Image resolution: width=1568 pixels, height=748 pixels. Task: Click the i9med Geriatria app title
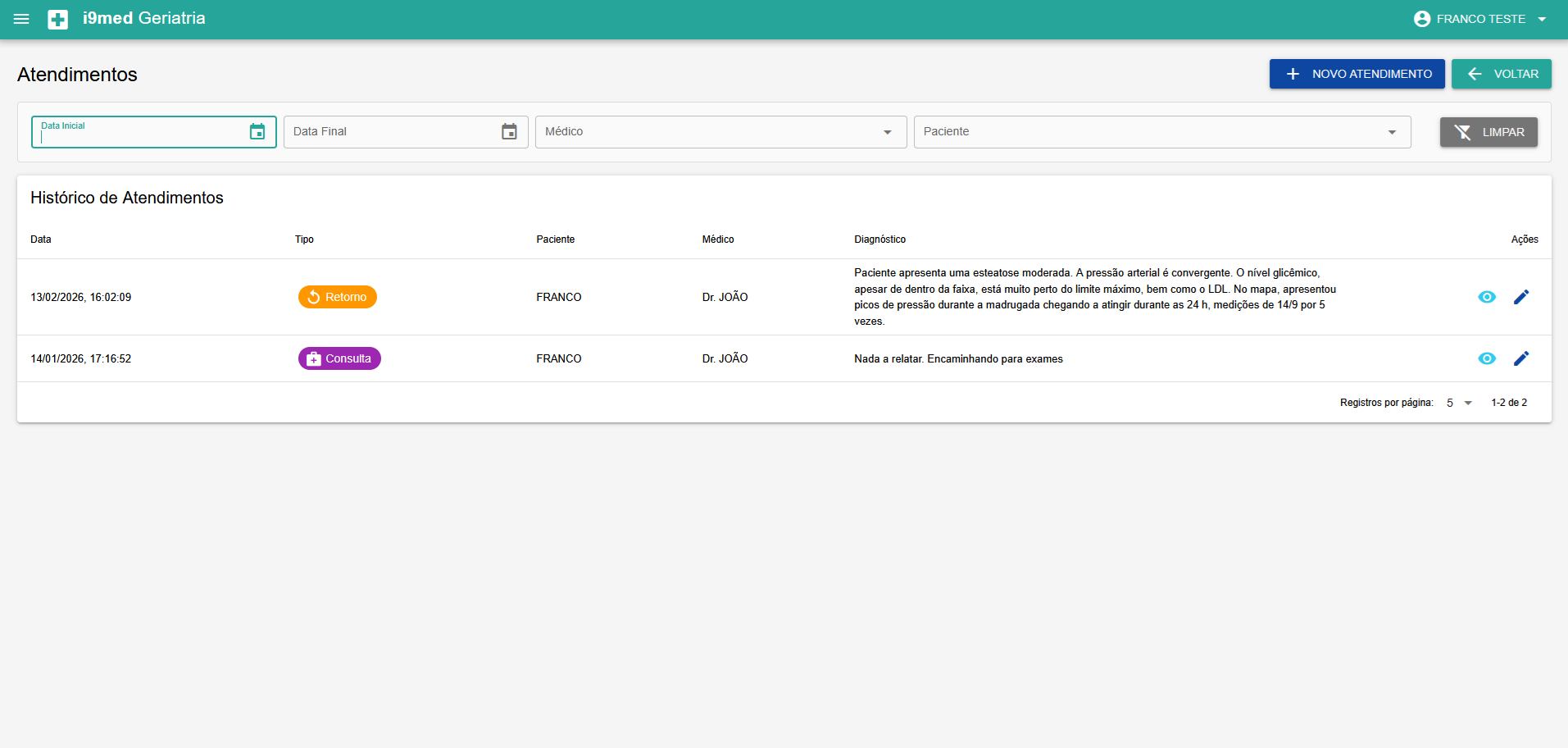click(x=144, y=18)
